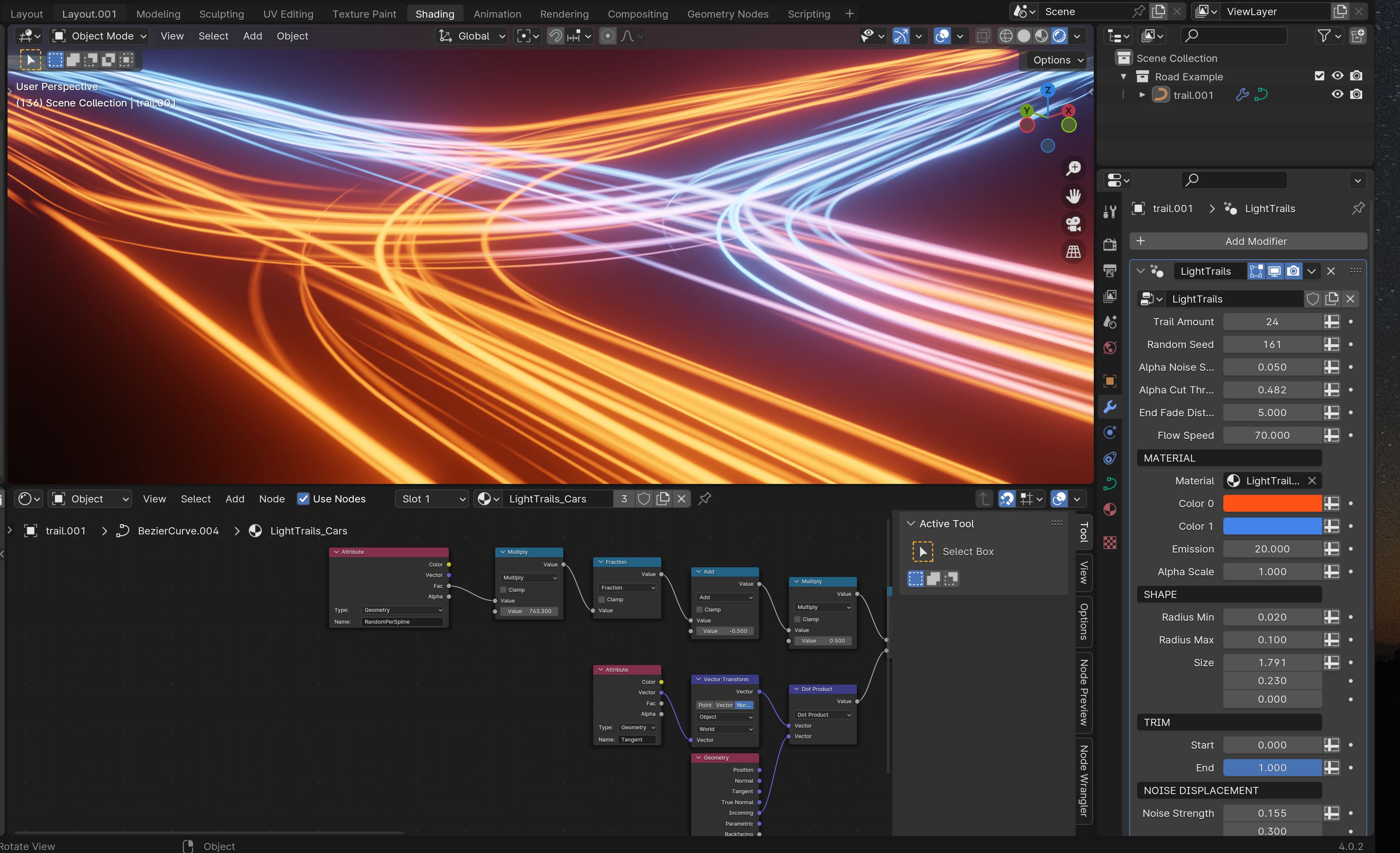
Task: Open the World properties tab icon
Action: [x=1110, y=348]
